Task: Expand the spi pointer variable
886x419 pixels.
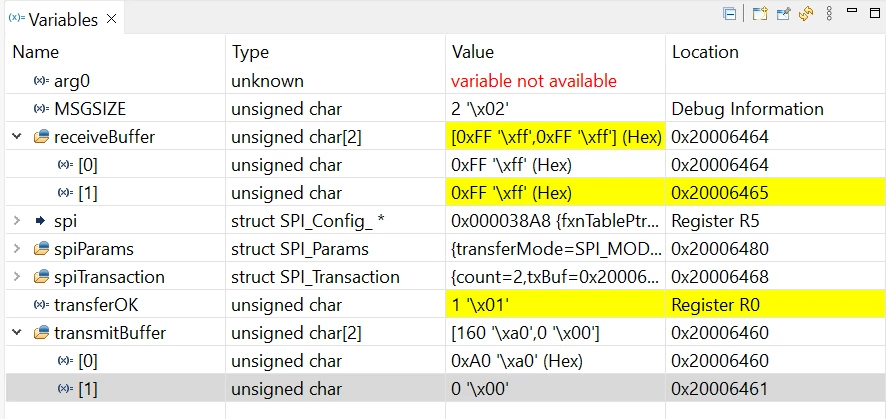Action: [x=17, y=221]
